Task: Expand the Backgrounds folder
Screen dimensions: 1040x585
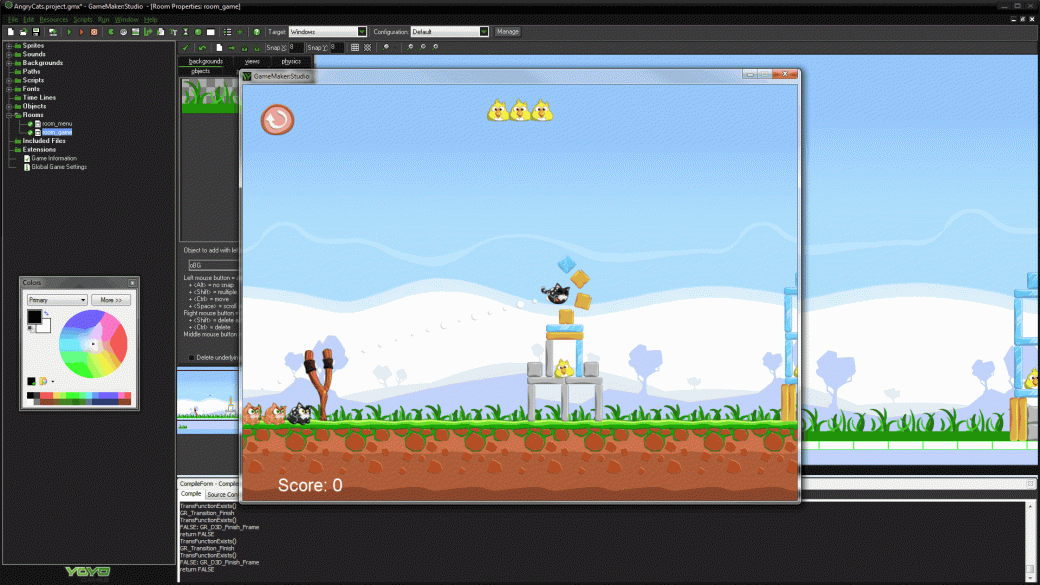Action: [x=9, y=63]
